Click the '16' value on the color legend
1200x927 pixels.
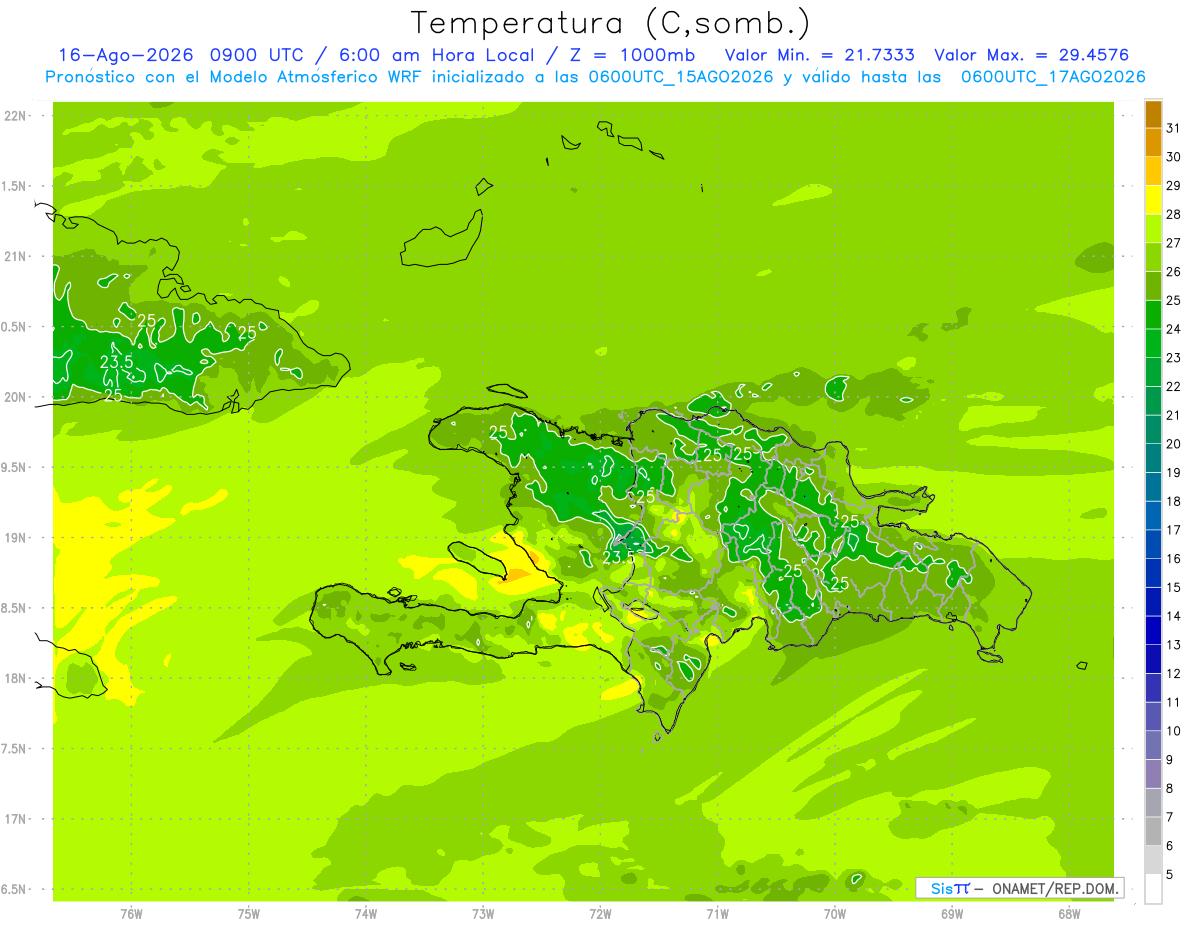click(x=1174, y=559)
